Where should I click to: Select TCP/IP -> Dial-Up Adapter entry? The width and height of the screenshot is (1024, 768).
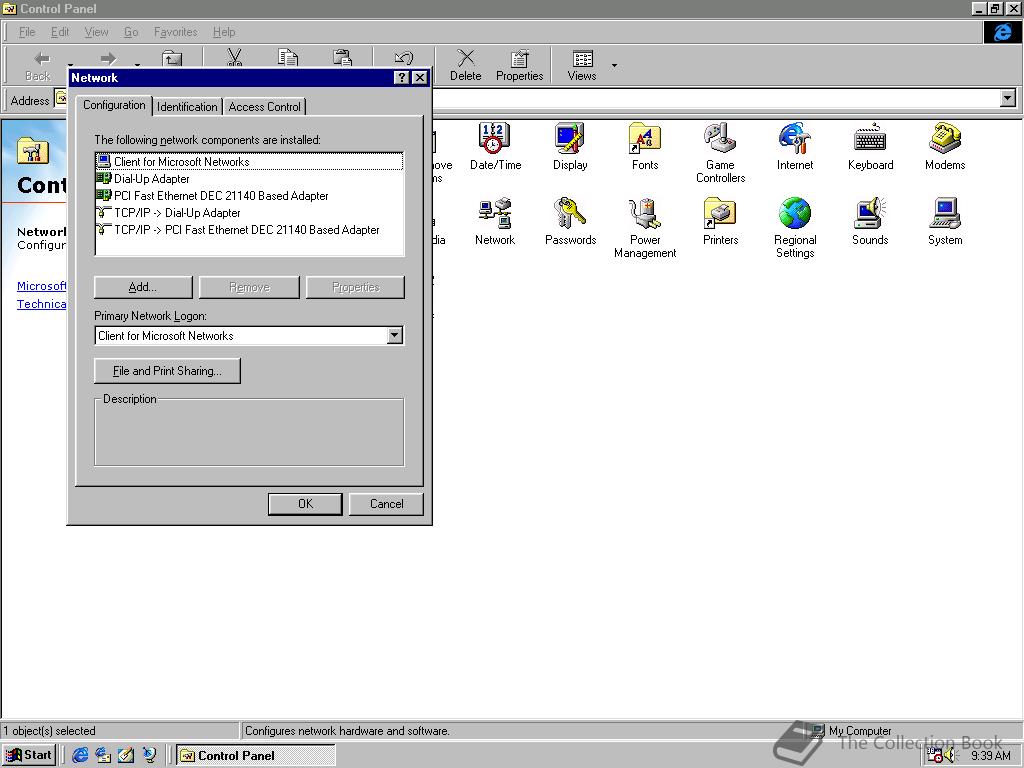[249, 212]
